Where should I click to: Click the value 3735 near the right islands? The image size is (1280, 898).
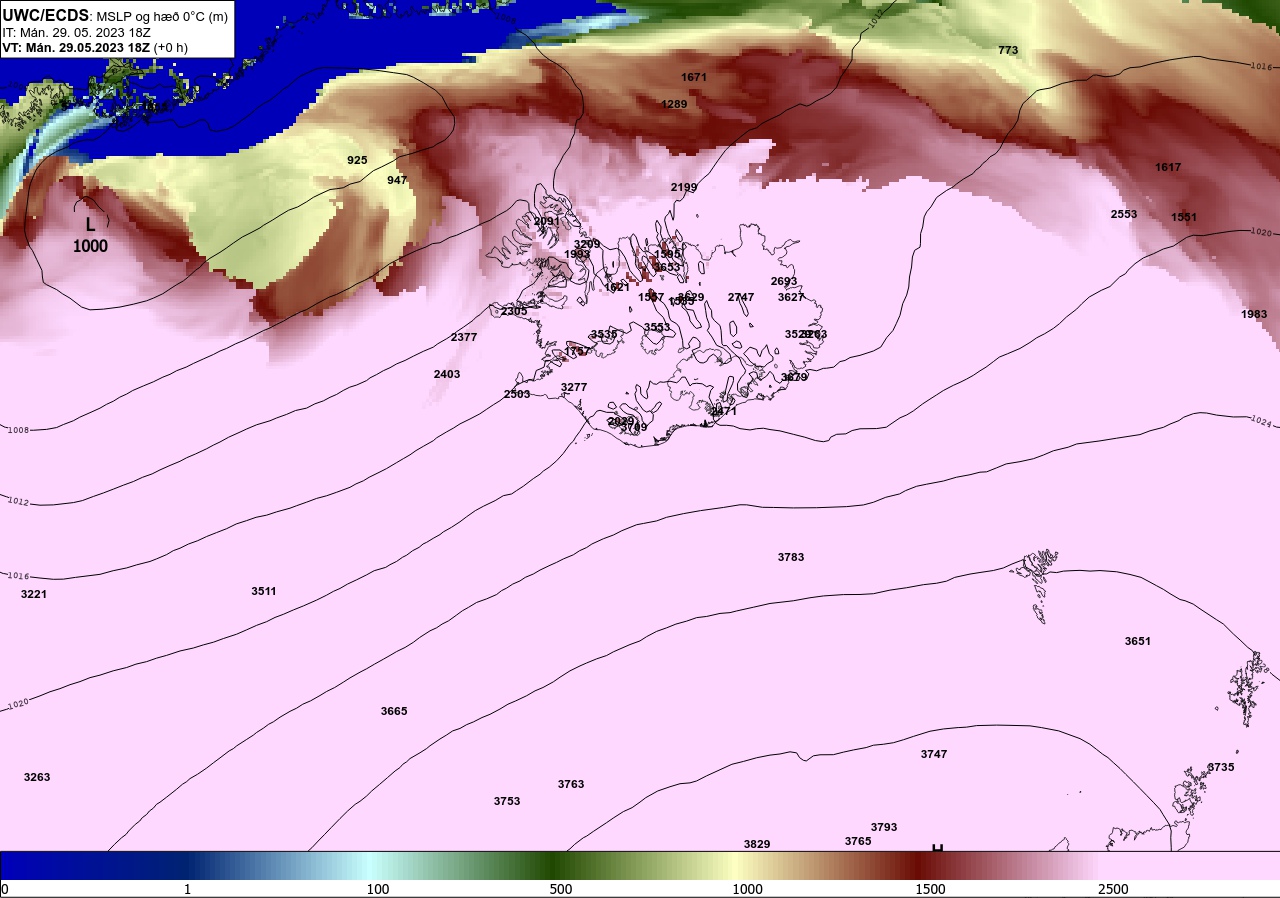click(1221, 767)
